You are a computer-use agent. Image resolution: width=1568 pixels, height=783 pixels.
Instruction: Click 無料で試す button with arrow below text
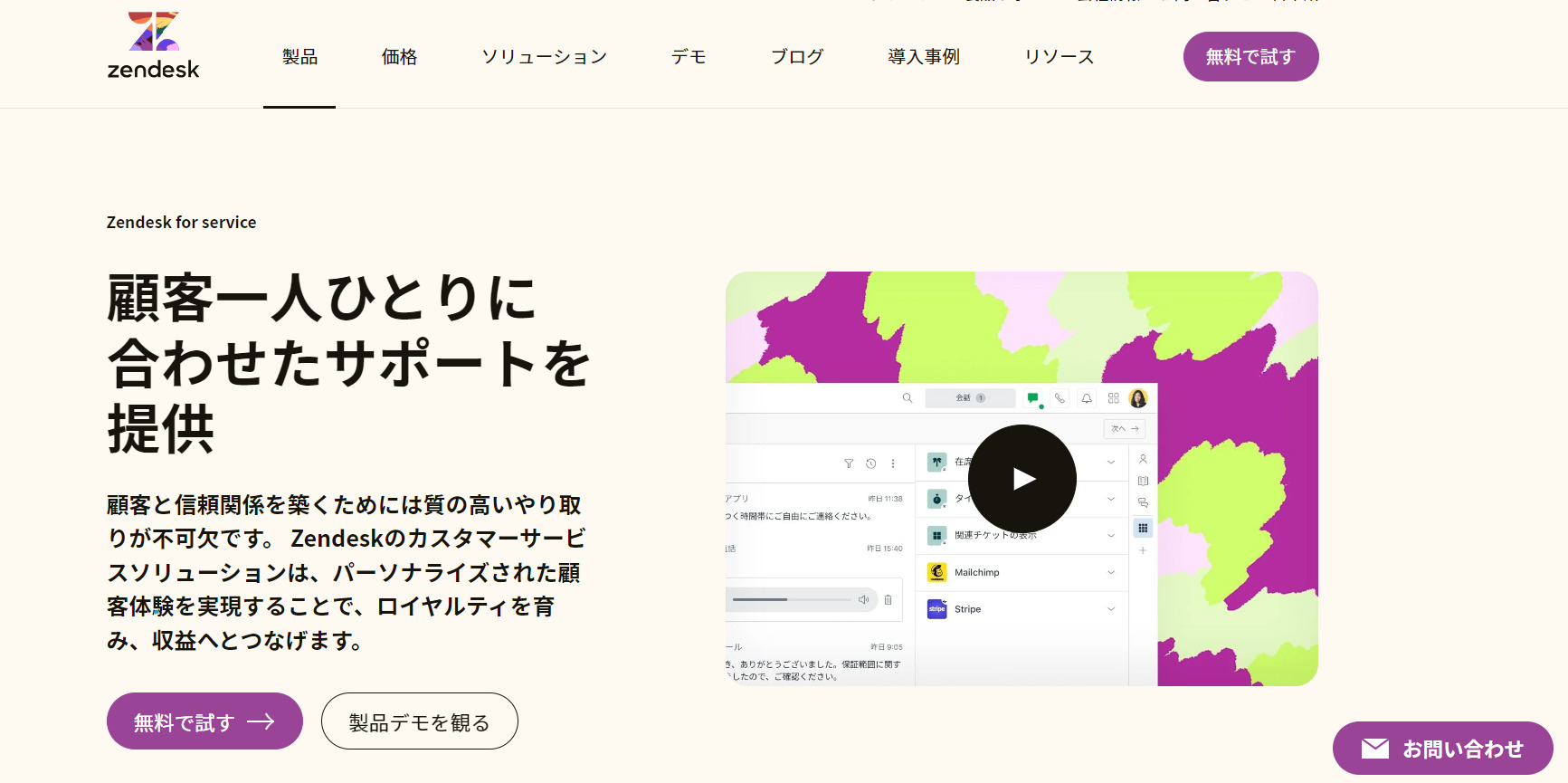204,721
